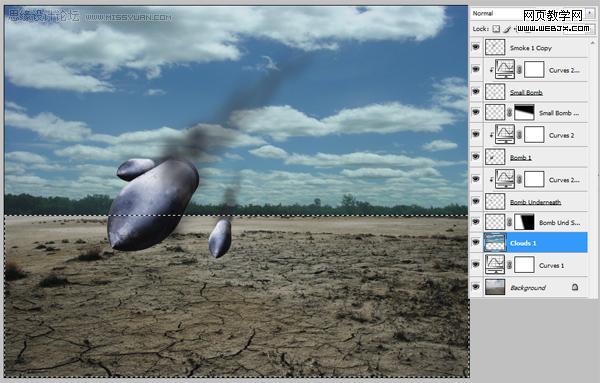Select the Bomb 1 layer name
This screenshot has width=600, height=383.
point(520,157)
